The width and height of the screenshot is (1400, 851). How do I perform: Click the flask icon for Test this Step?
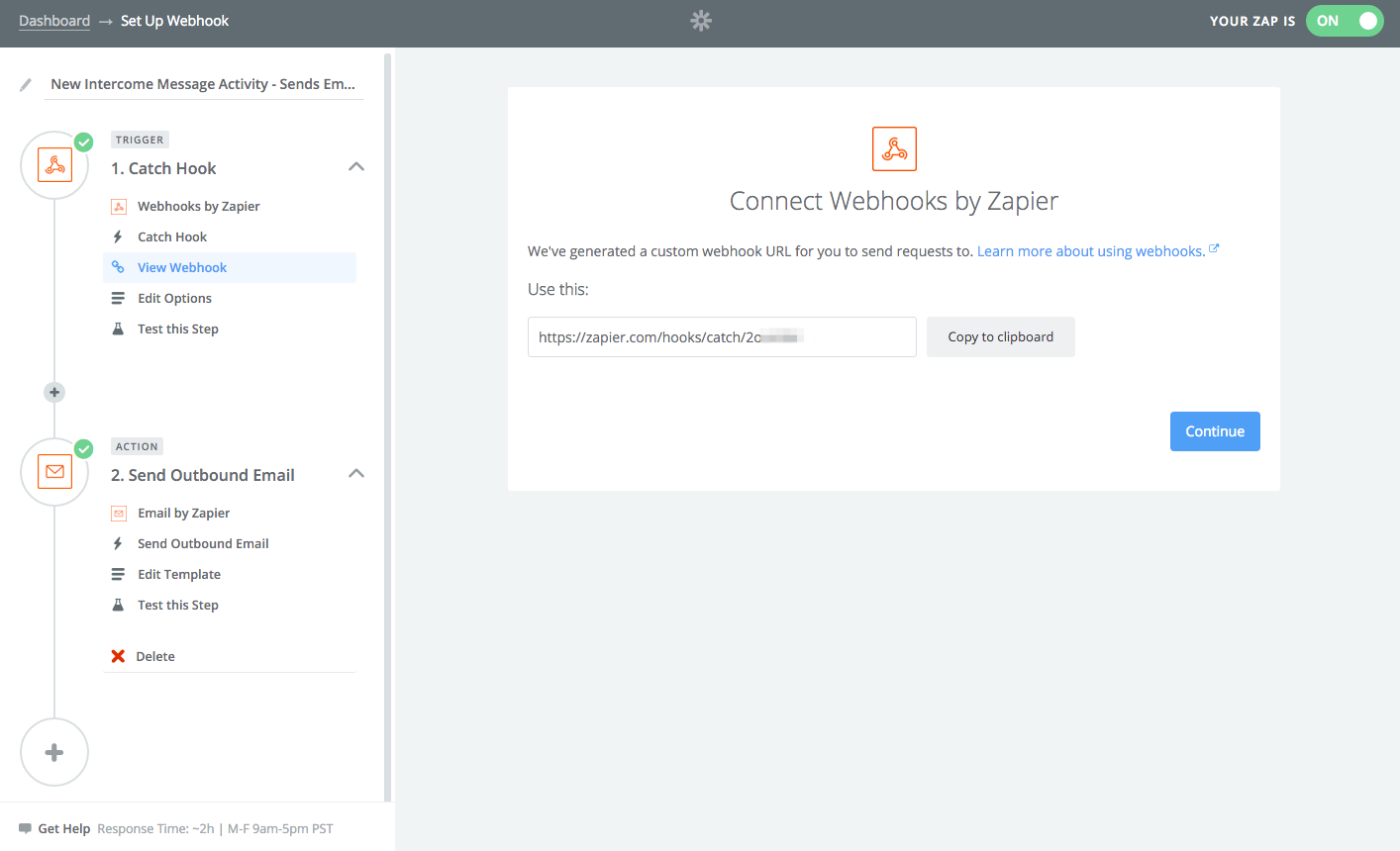[120, 329]
